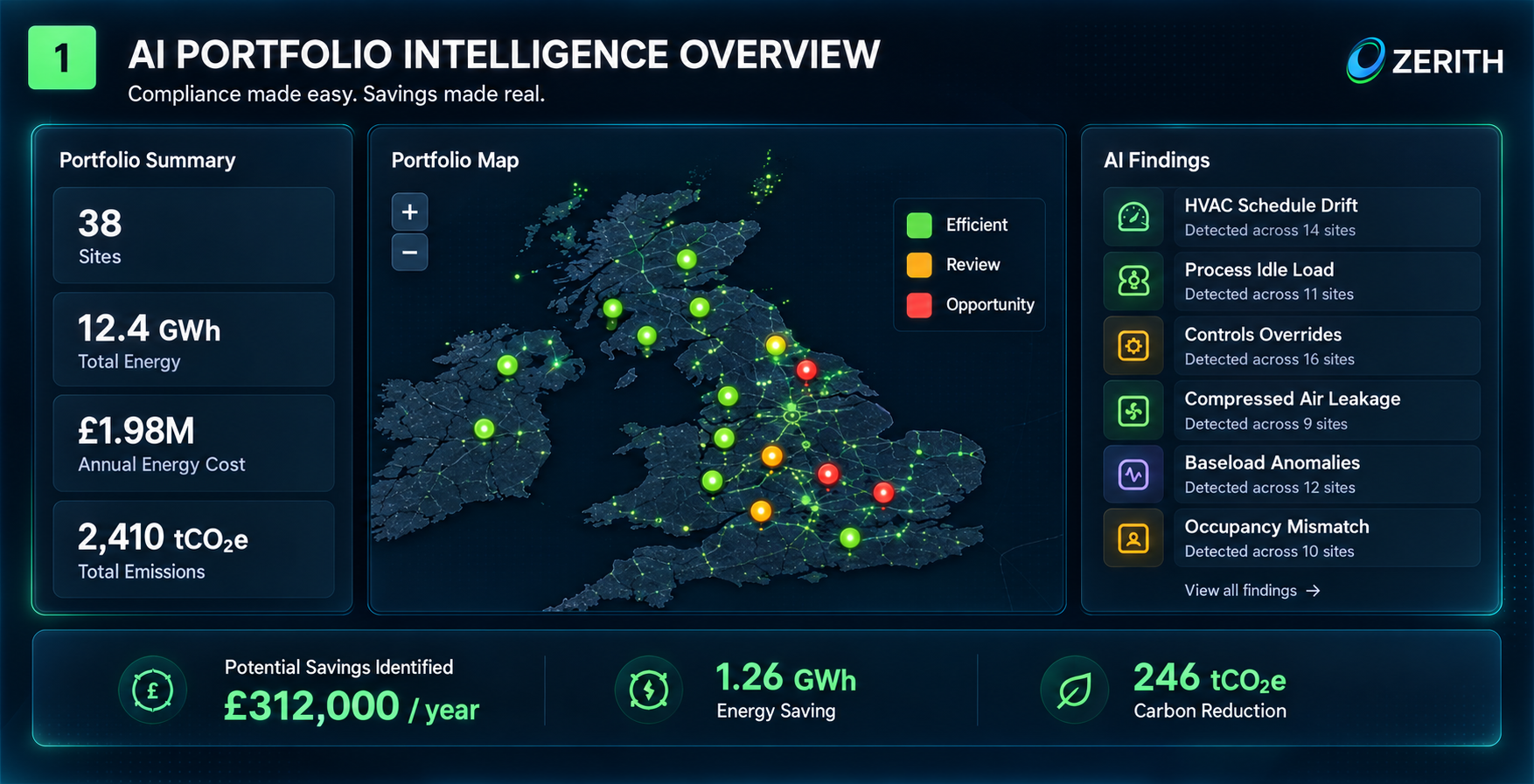Click the pound savings icon

pyautogui.click(x=152, y=690)
